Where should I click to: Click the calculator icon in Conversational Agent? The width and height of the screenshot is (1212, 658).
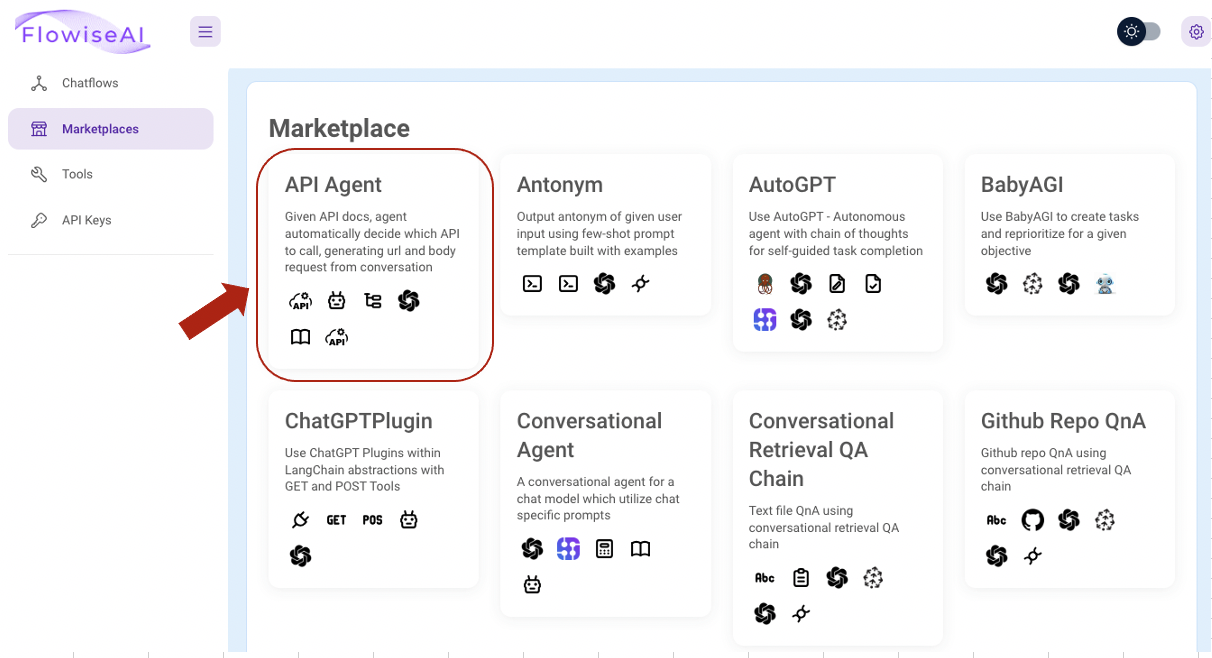(x=605, y=548)
